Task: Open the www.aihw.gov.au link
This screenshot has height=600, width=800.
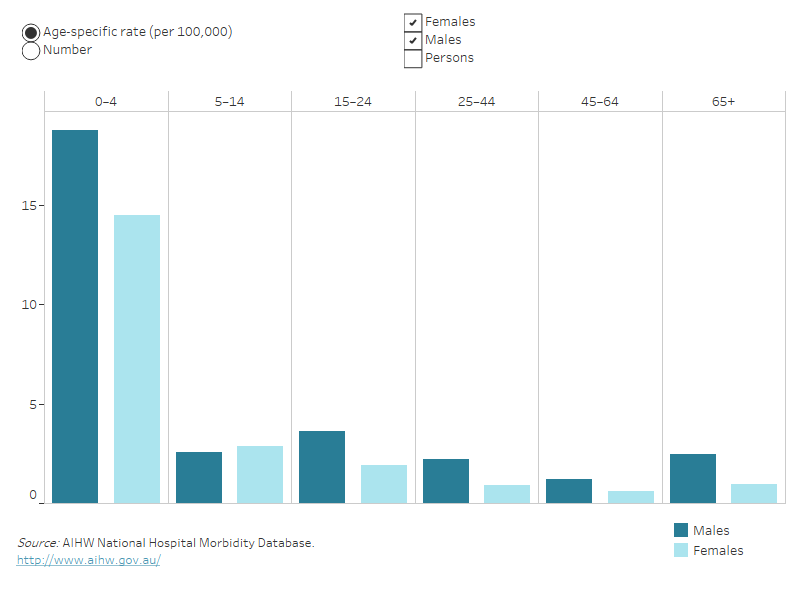Action: 88,560
